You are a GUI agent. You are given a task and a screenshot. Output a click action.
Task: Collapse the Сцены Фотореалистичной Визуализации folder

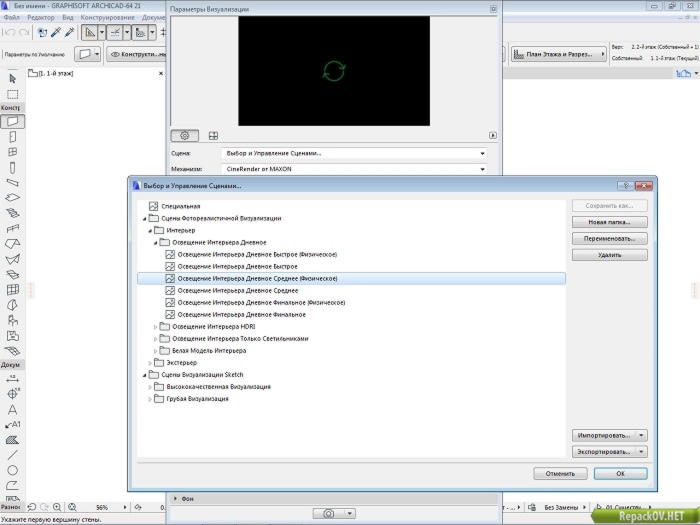coord(145,219)
